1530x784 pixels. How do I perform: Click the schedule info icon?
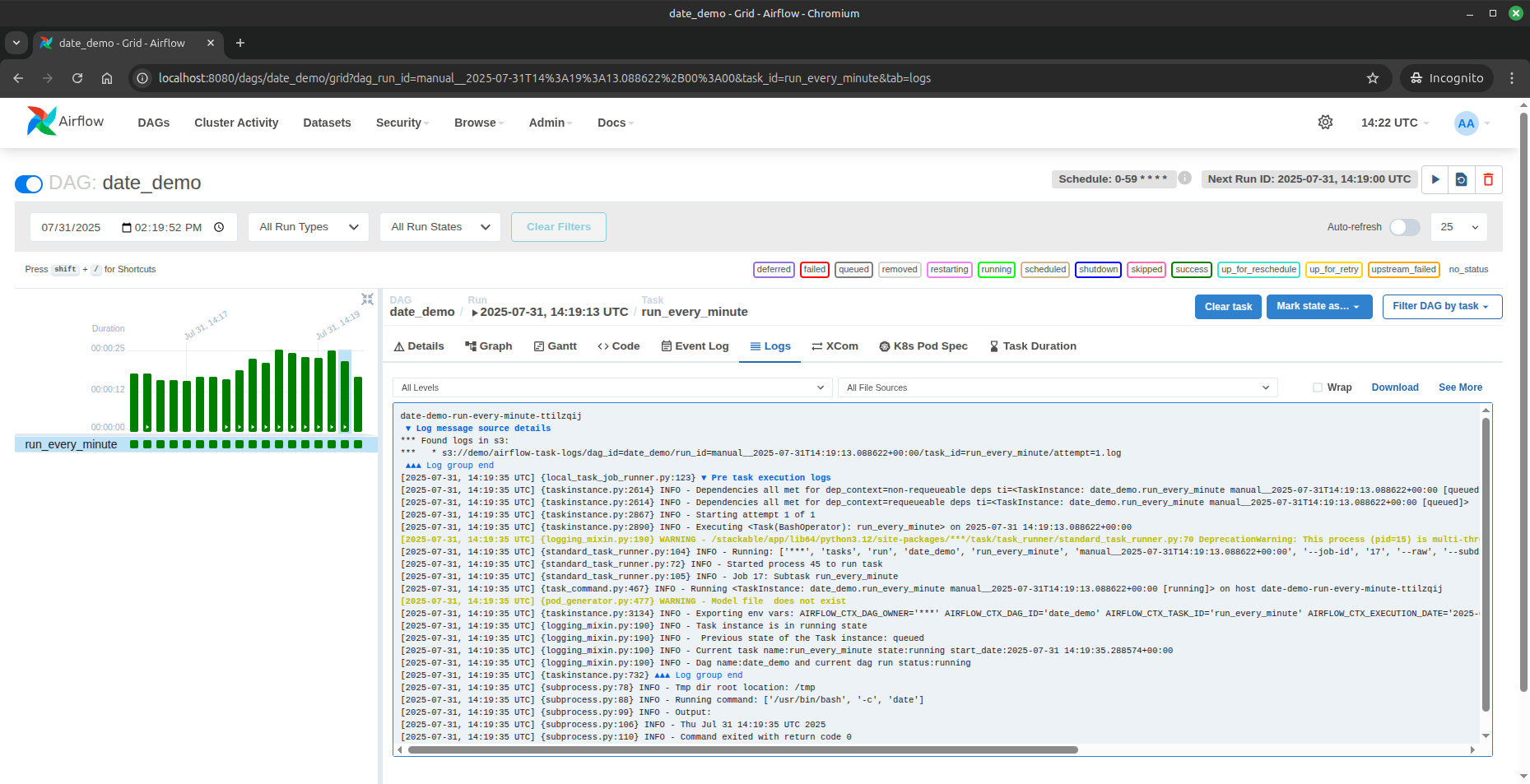[1184, 179]
